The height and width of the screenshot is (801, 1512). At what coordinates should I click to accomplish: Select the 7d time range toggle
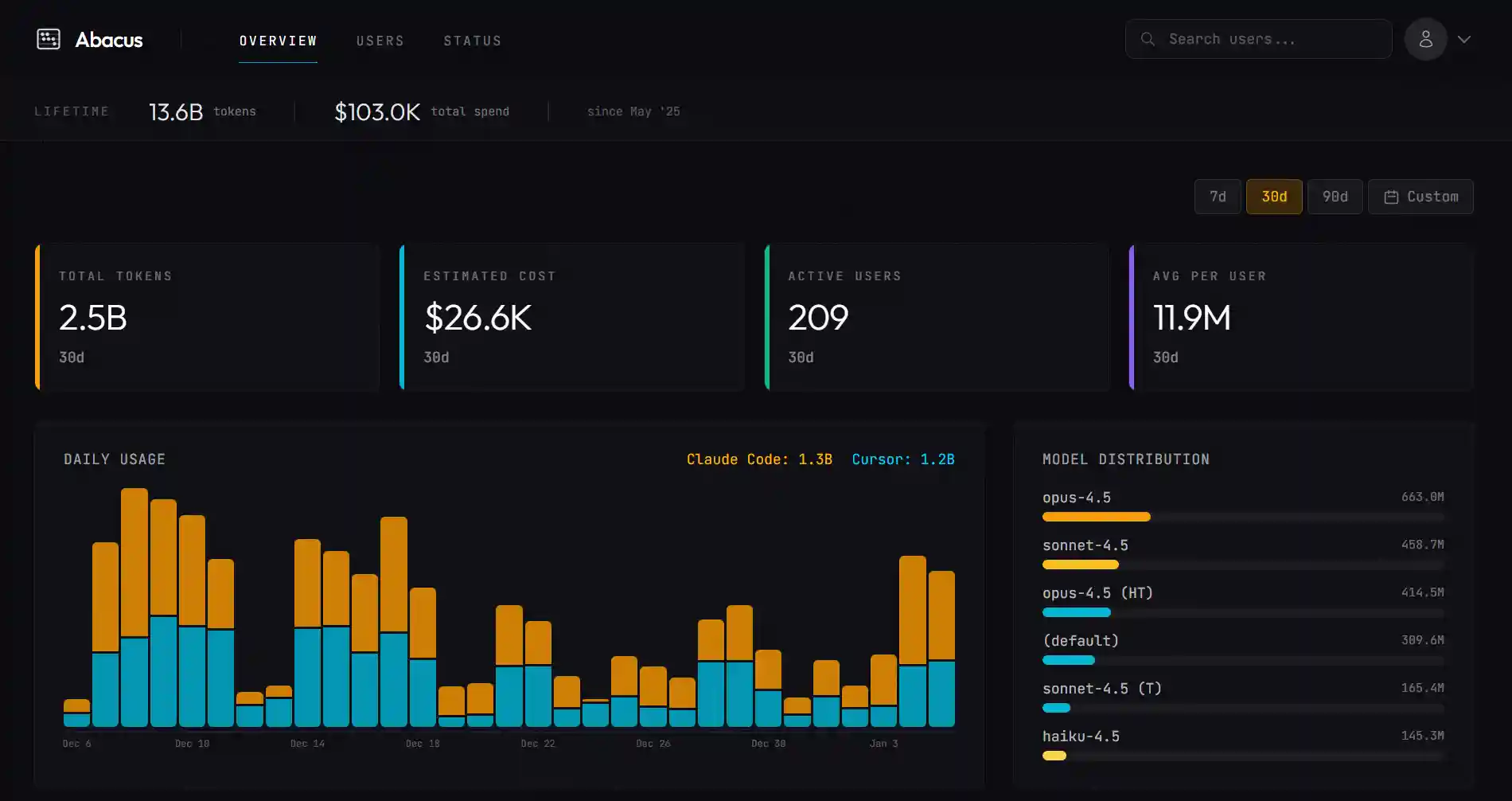tap(1217, 196)
